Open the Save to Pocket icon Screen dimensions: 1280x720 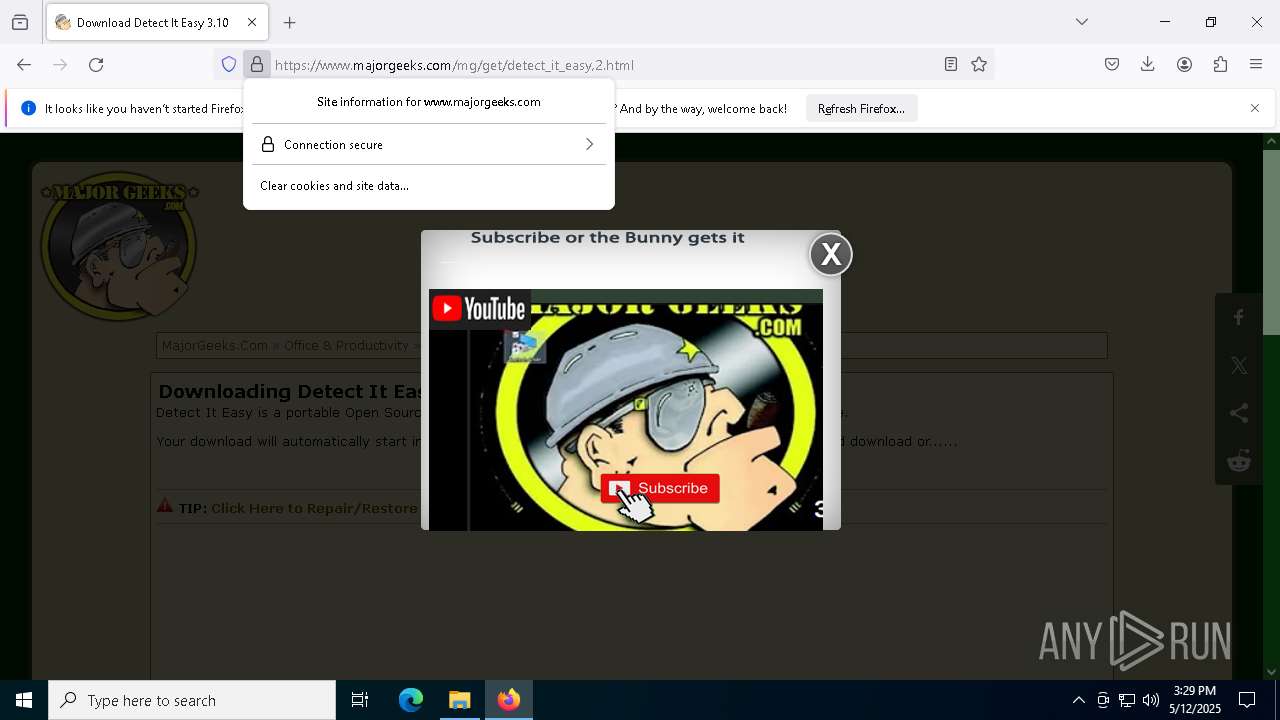[1112, 65]
